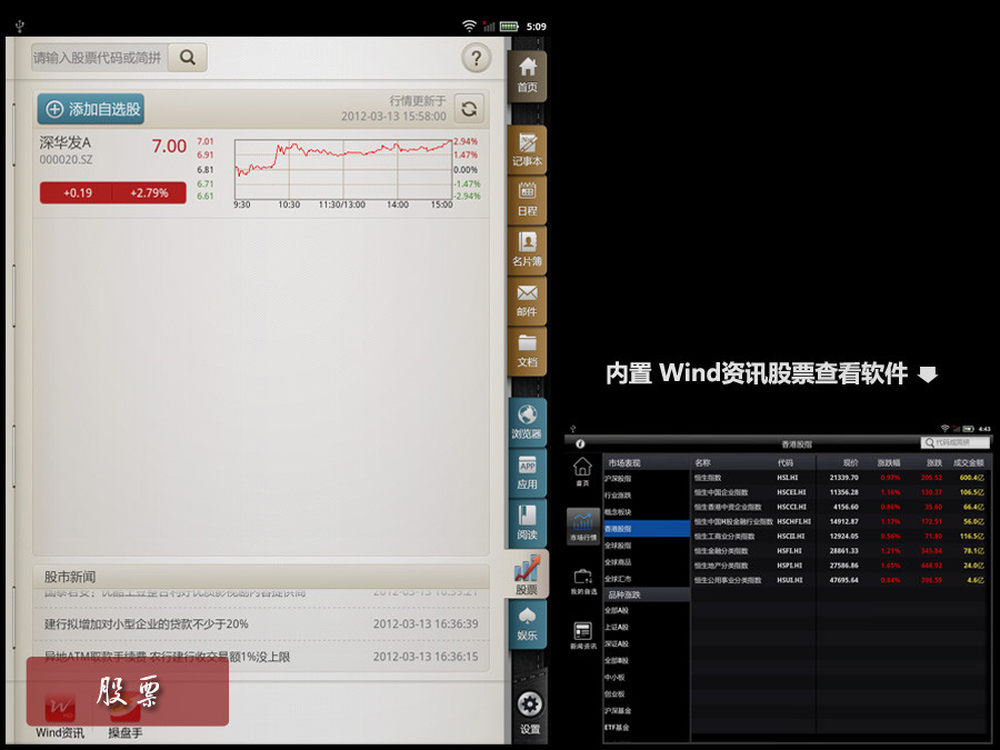Select ETF基金 in Wind list
This screenshot has height=750, width=1000.
pyautogui.click(x=616, y=727)
